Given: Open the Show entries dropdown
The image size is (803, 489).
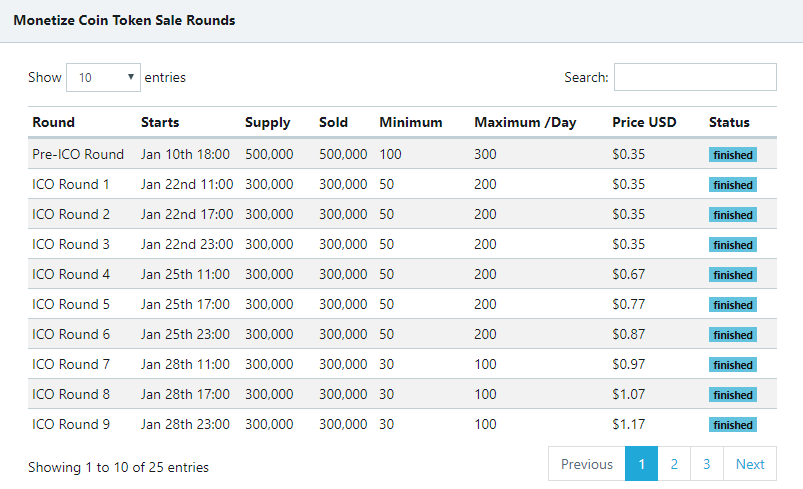Looking at the screenshot, I should (x=103, y=77).
